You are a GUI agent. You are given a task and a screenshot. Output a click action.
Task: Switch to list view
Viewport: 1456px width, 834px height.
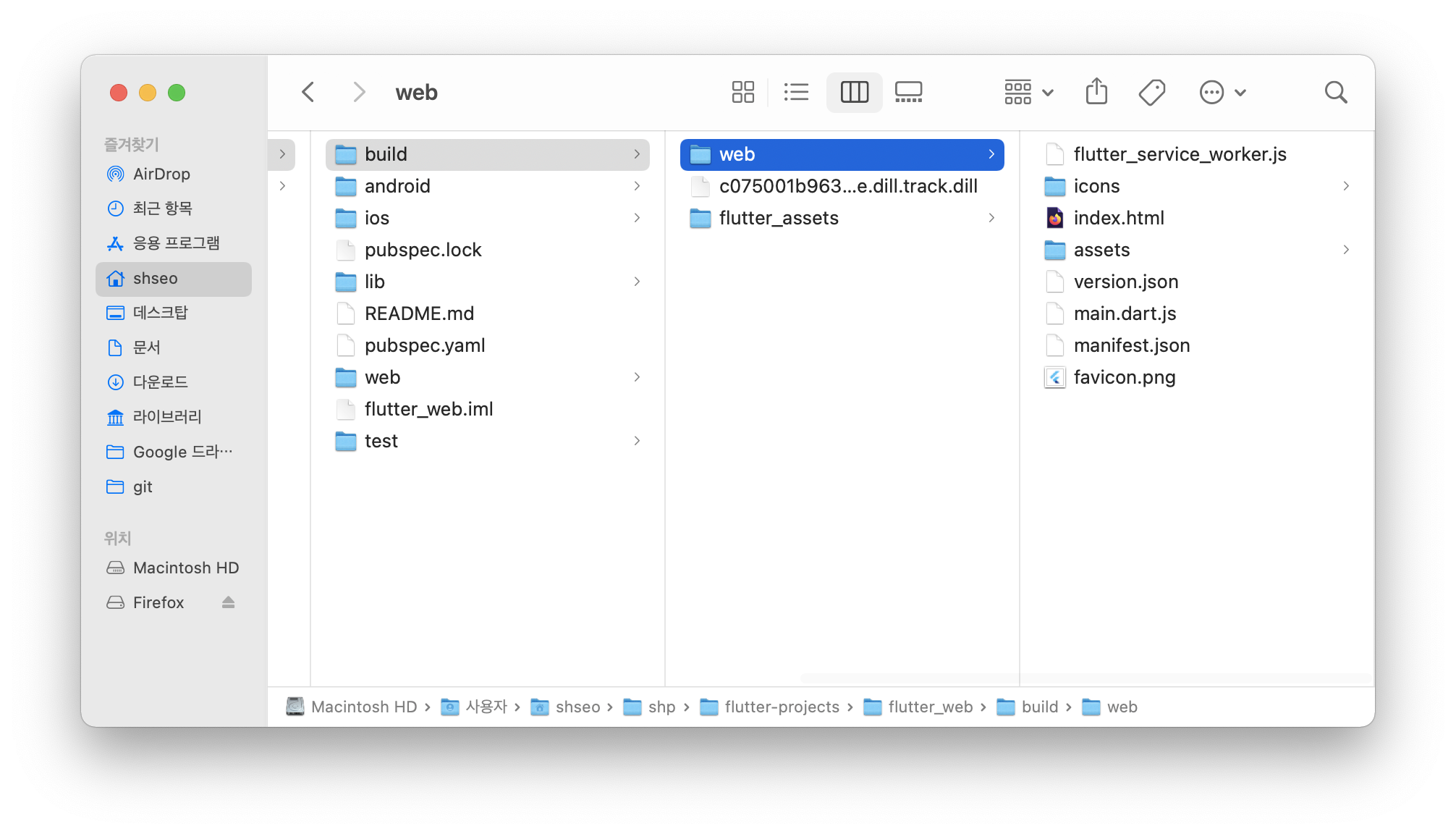796,92
